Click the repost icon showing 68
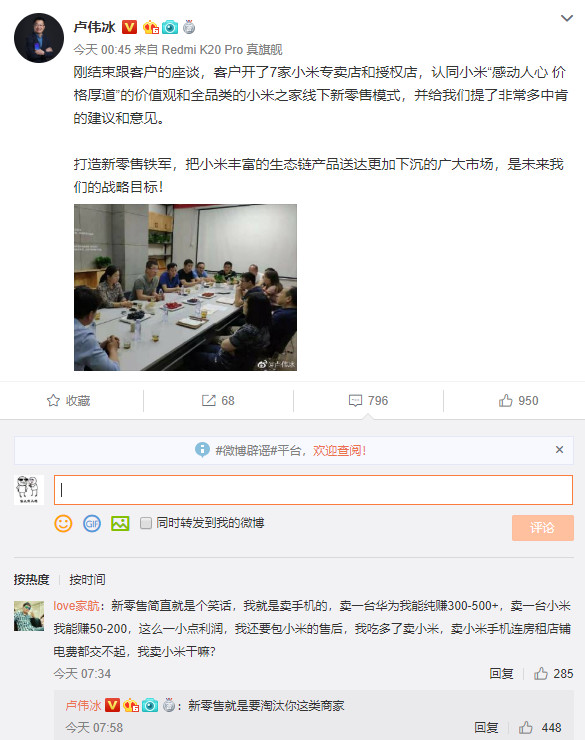585x740 pixels. (x=209, y=401)
